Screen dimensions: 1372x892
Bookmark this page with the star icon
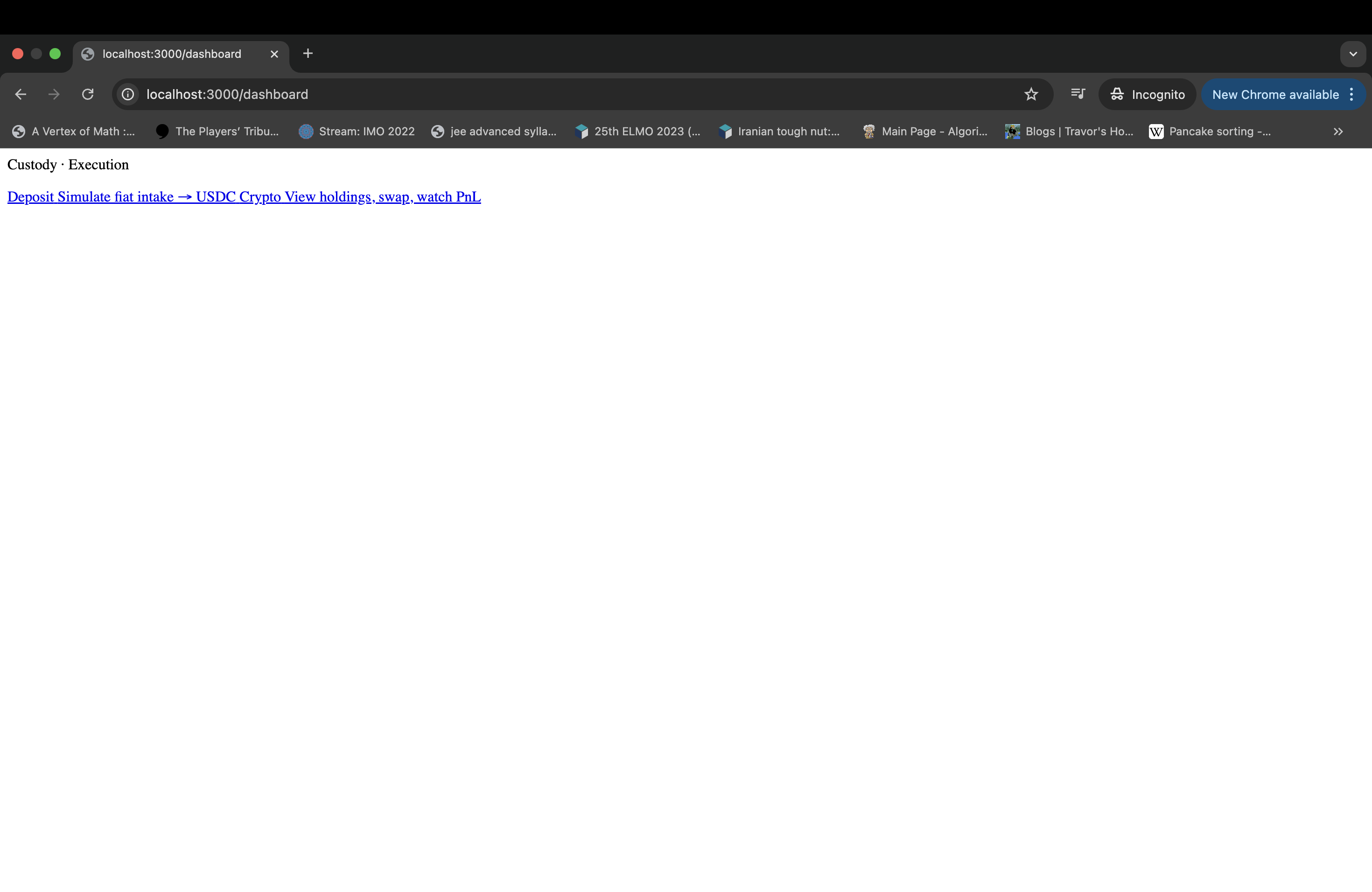point(1031,94)
